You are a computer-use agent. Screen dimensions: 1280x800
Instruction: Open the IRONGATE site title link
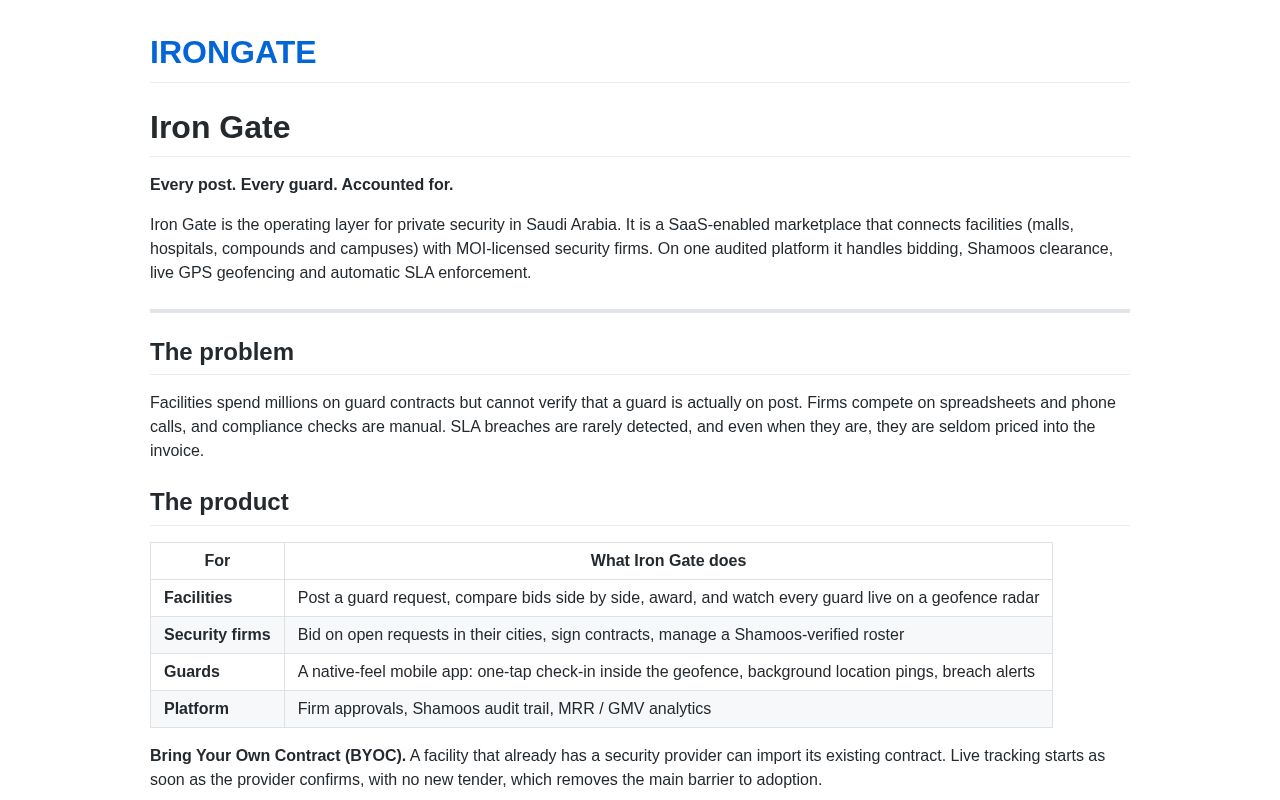pyautogui.click(x=233, y=52)
